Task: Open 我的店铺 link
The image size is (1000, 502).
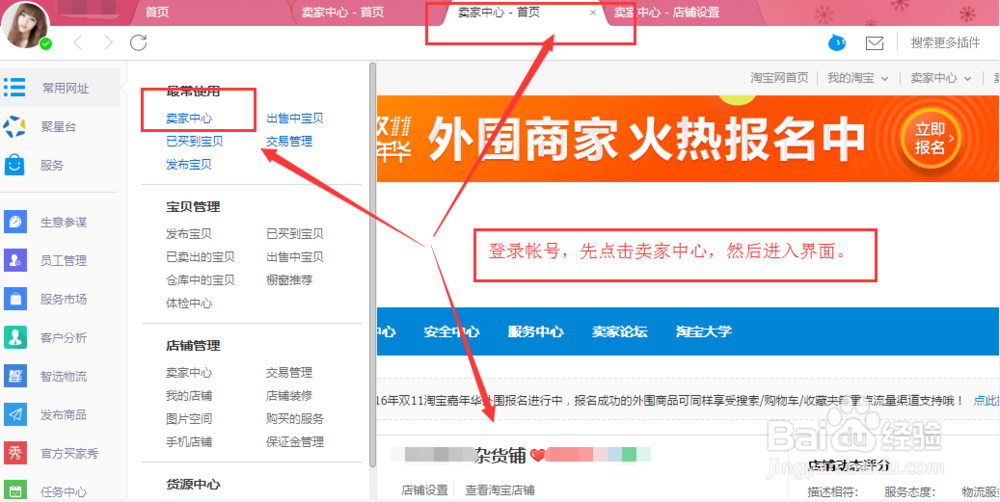Action: [x=189, y=395]
